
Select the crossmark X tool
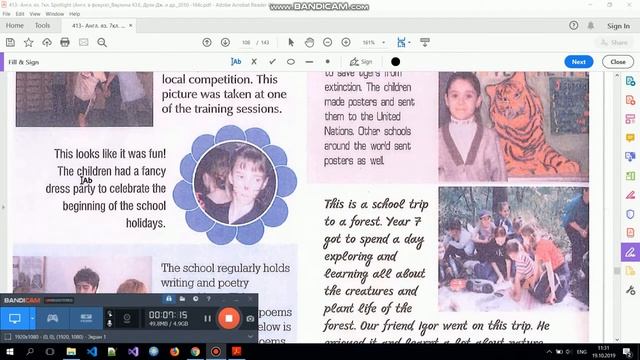(254, 62)
